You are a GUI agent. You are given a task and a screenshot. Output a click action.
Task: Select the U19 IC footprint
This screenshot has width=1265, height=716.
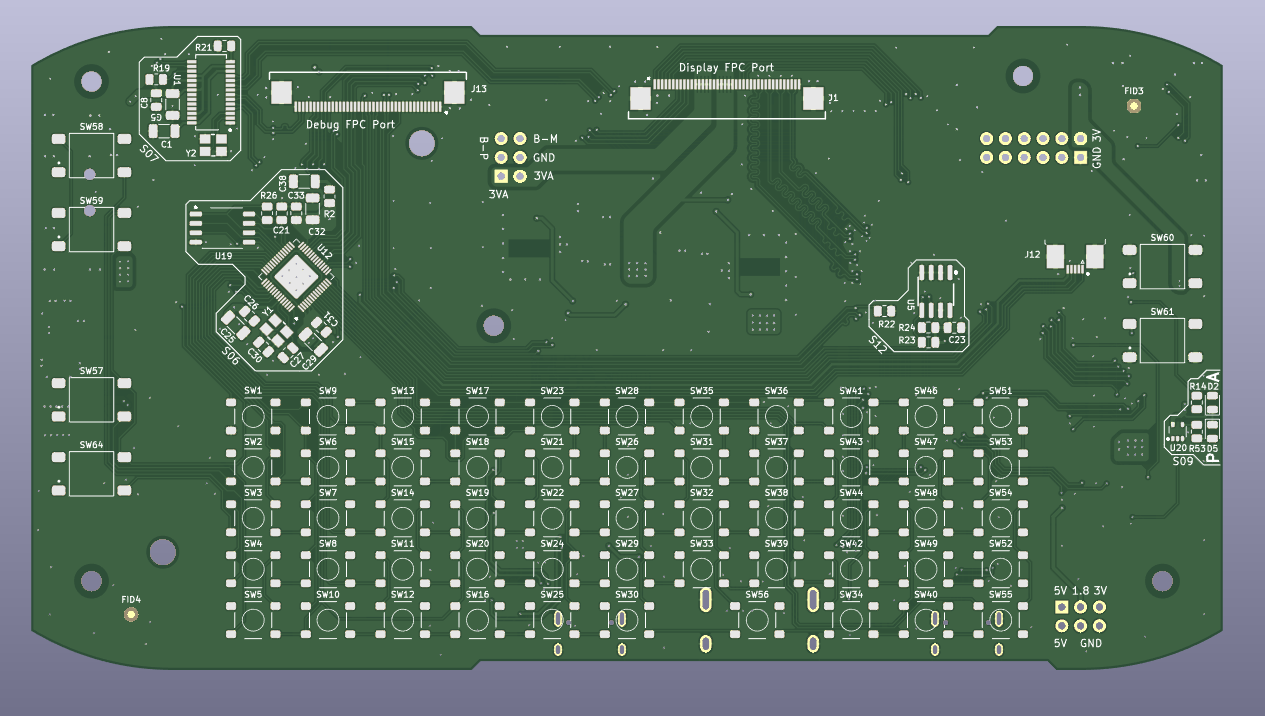point(222,226)
